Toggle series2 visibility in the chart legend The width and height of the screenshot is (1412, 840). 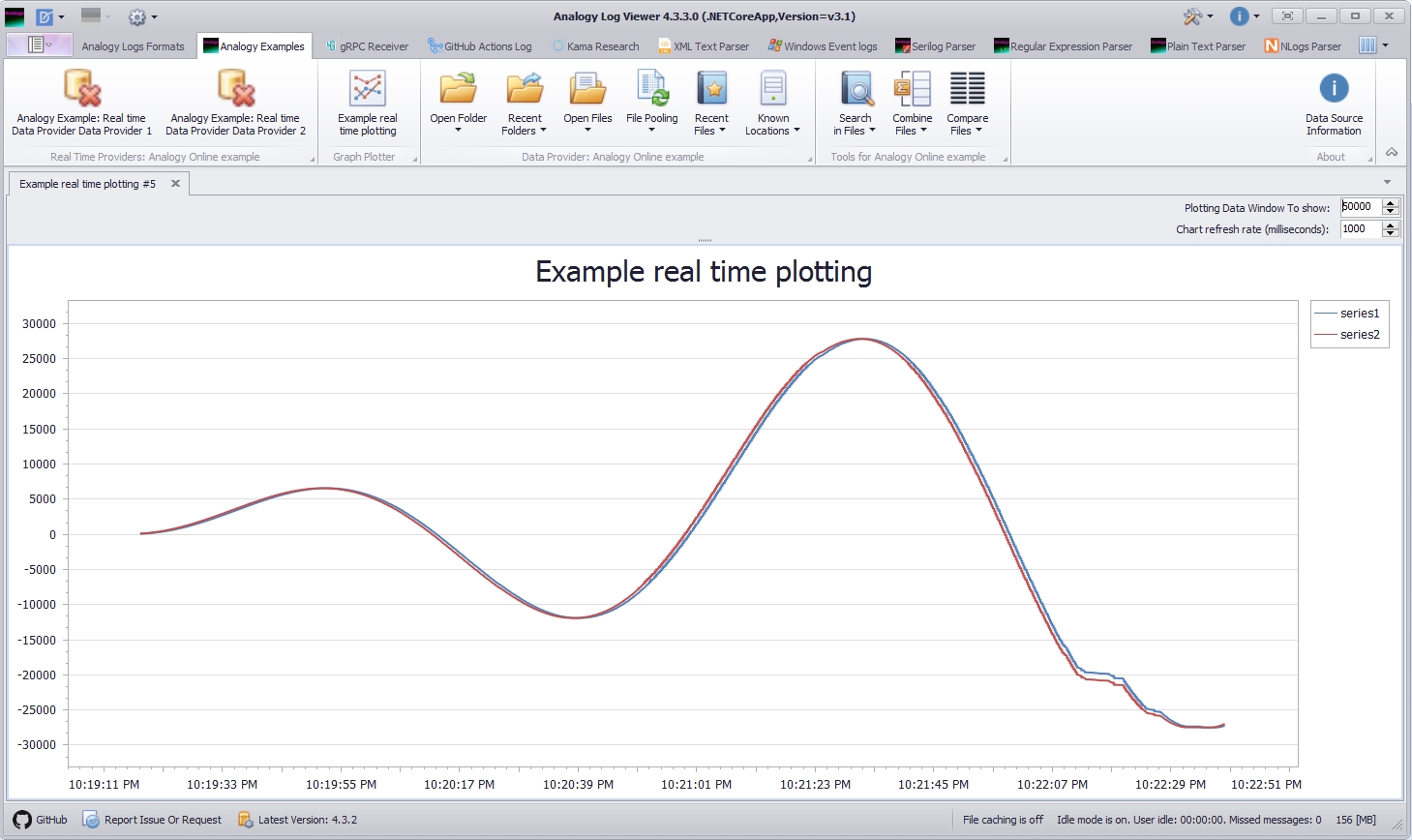tap(1359, 333)
